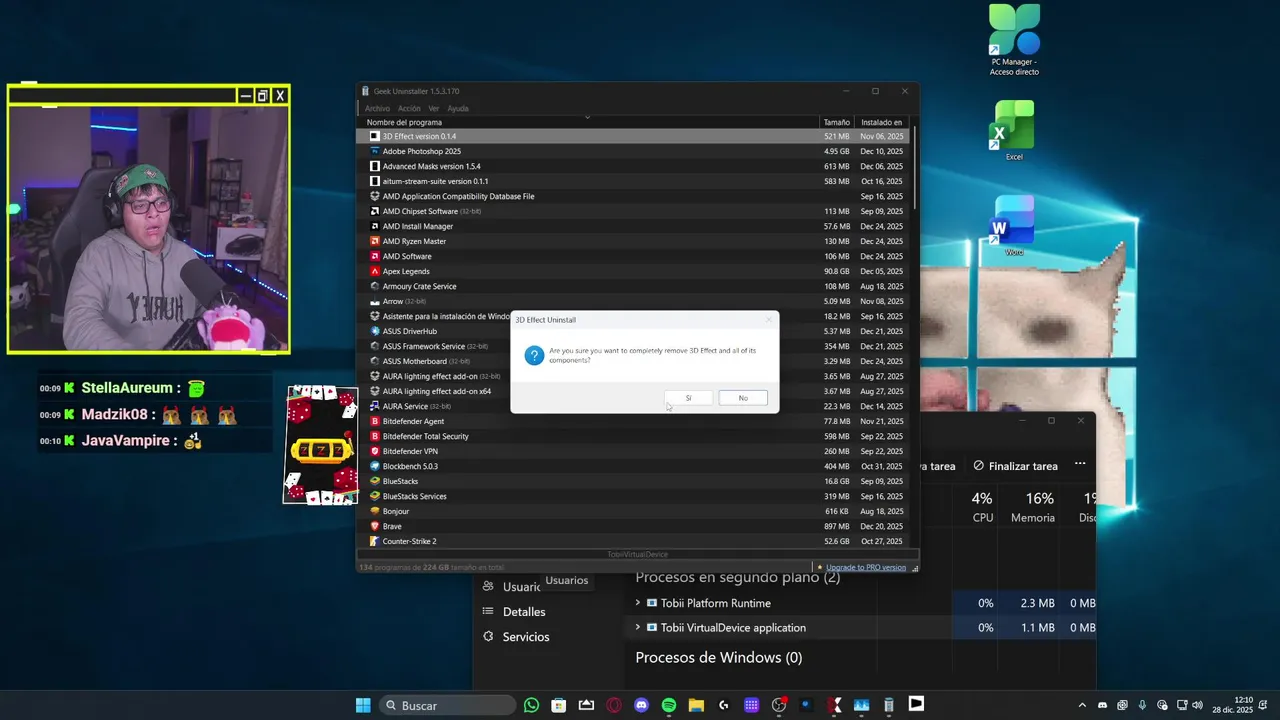1280x720 pixels.
Task: Open Discord from the taskbar
Action: click(641, 705)
